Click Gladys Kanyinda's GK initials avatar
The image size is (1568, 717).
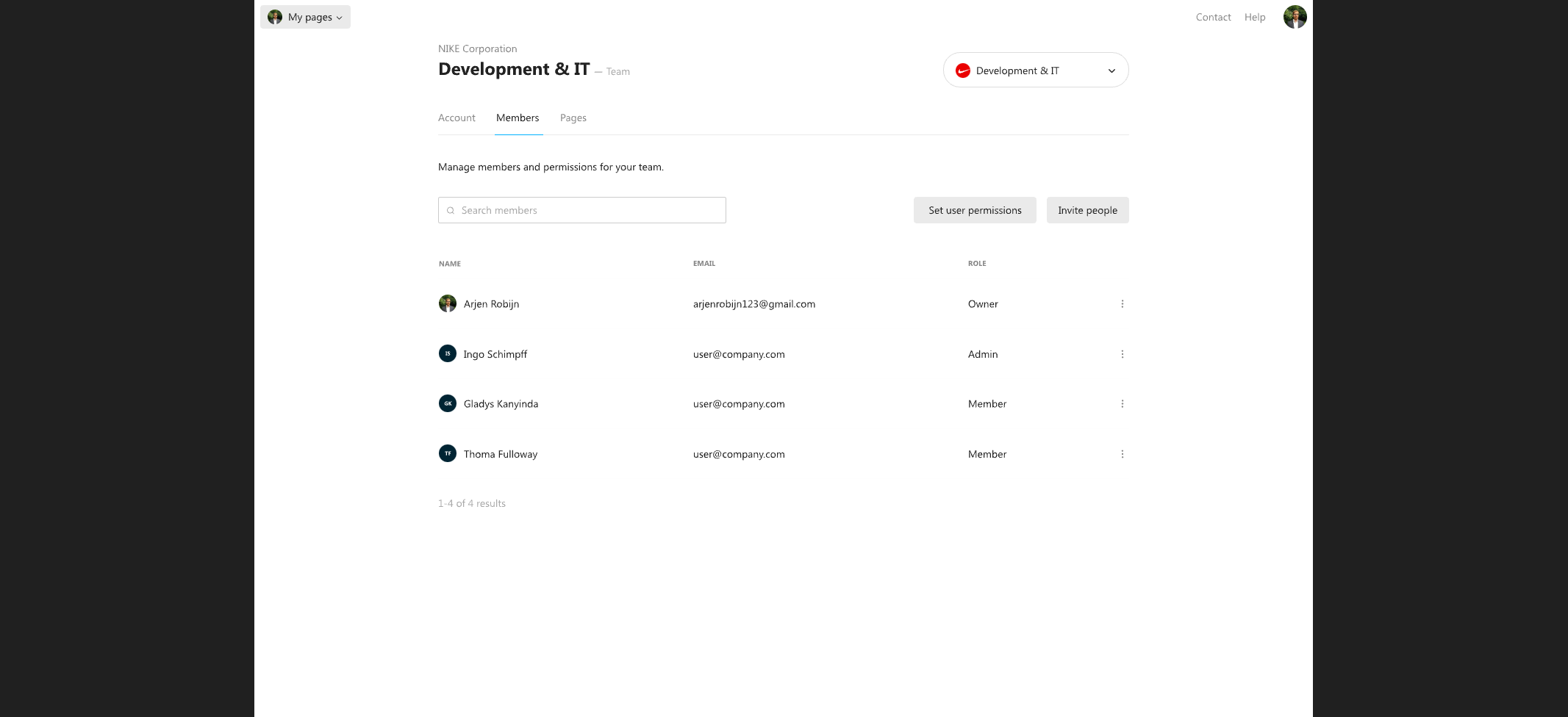(448, 403)
